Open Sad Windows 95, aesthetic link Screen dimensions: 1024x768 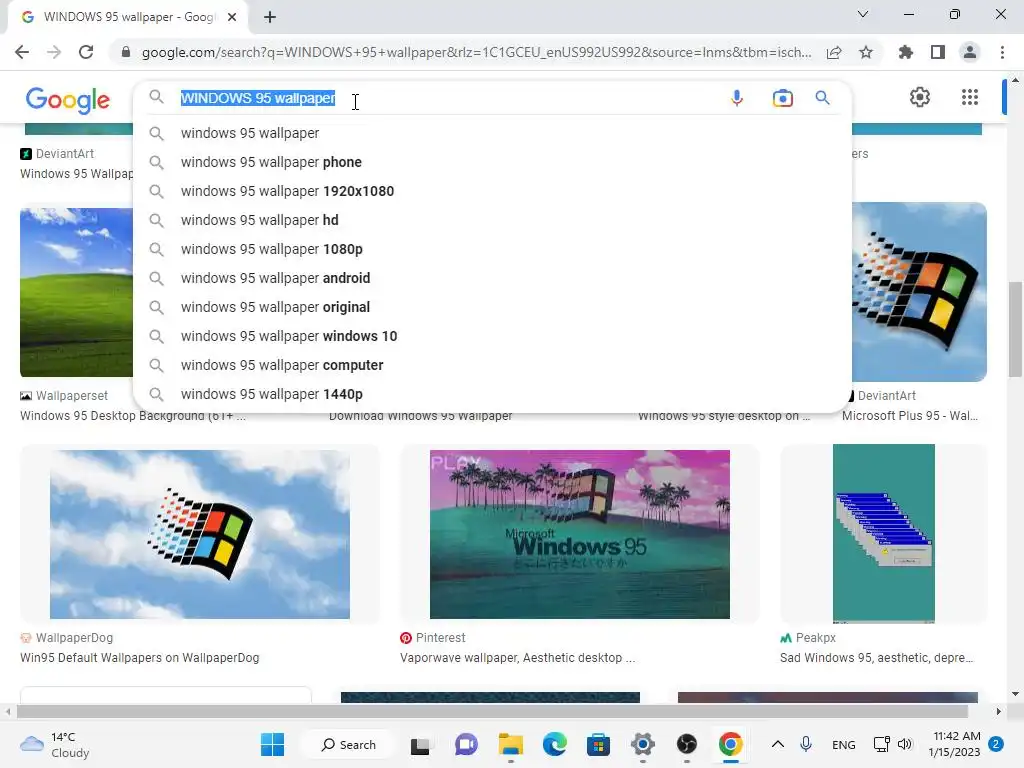[x=876, y=658]
